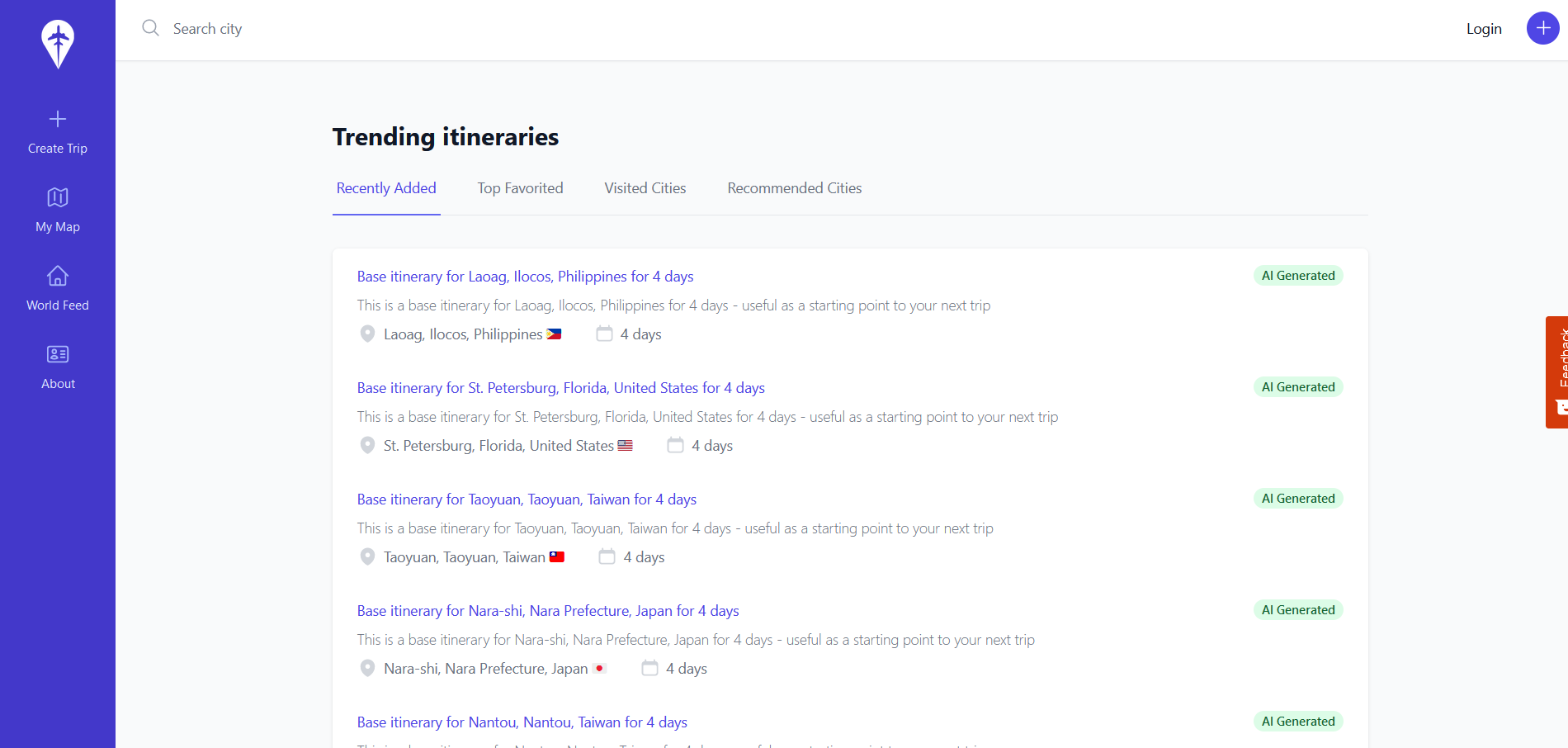Click the calendar icon for St. Petersburg
Image resolution: width=1568 pixels, height=748 pixels.
tap(675, 446)
